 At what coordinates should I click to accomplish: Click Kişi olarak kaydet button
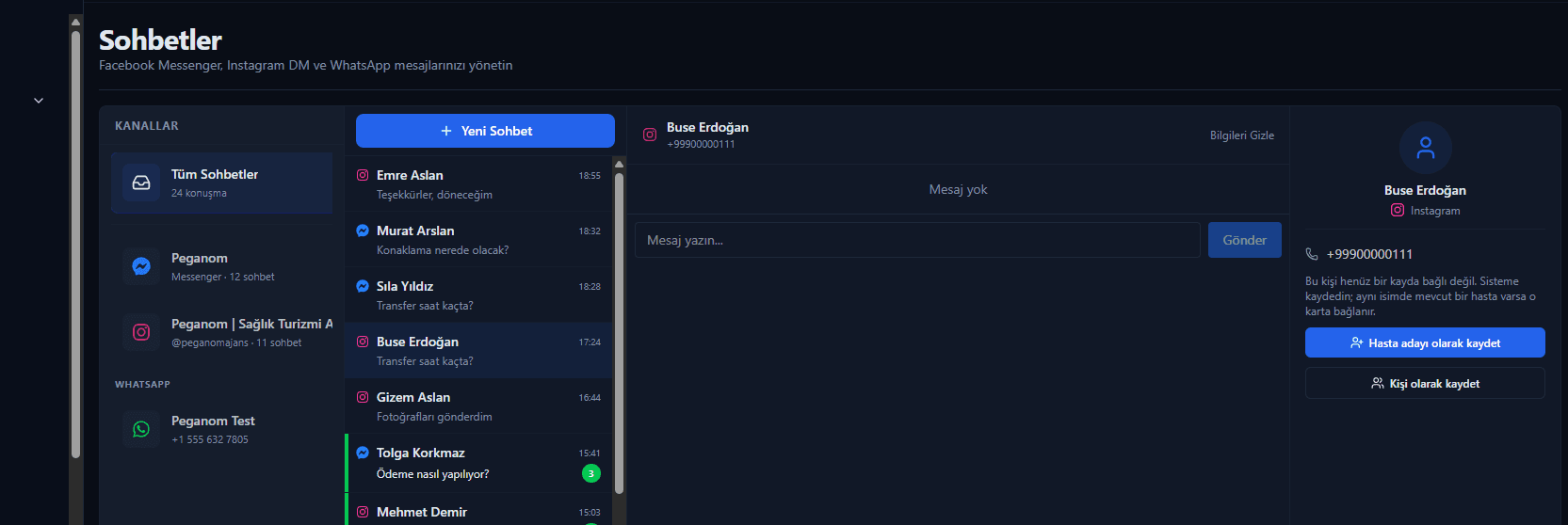click(x=1425, y=383)
